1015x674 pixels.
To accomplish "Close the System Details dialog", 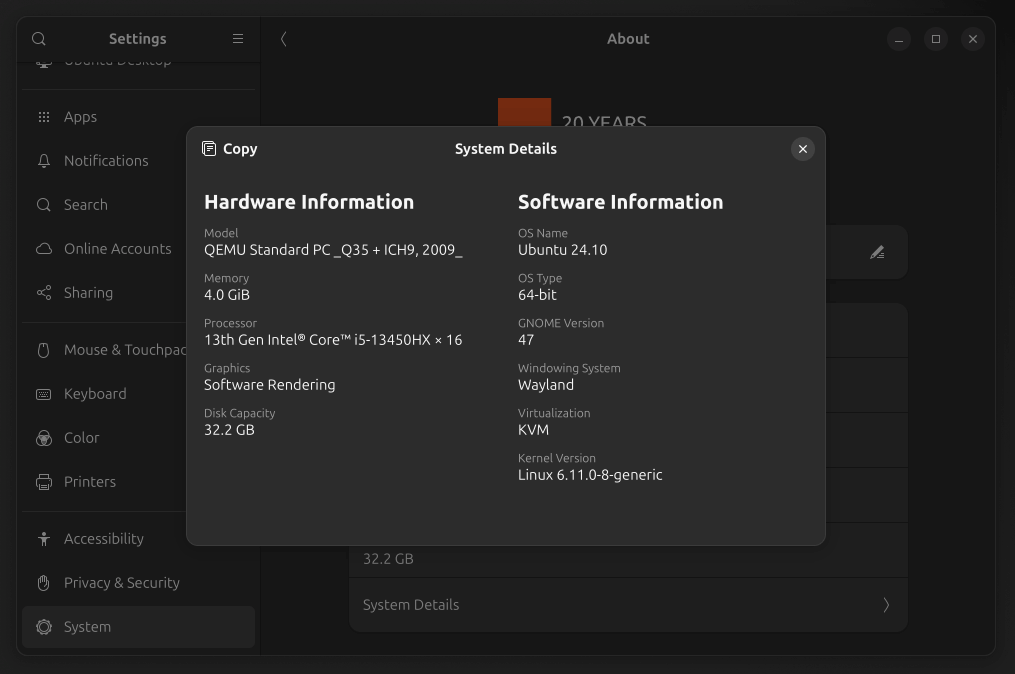I will tap(802, 148).
